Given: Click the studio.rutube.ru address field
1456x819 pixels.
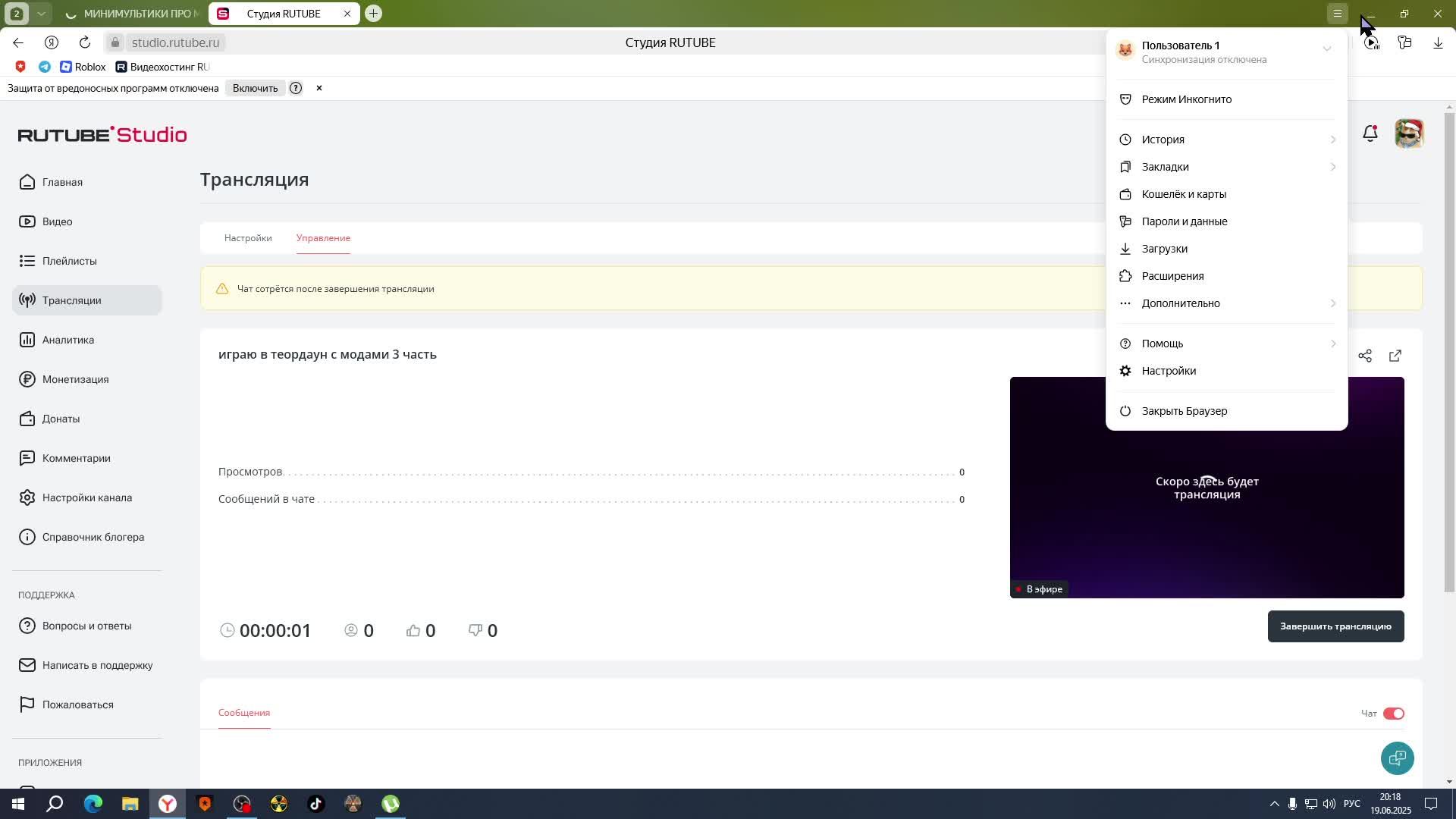Looking at the screenshot, I should (x=176, y=42).
